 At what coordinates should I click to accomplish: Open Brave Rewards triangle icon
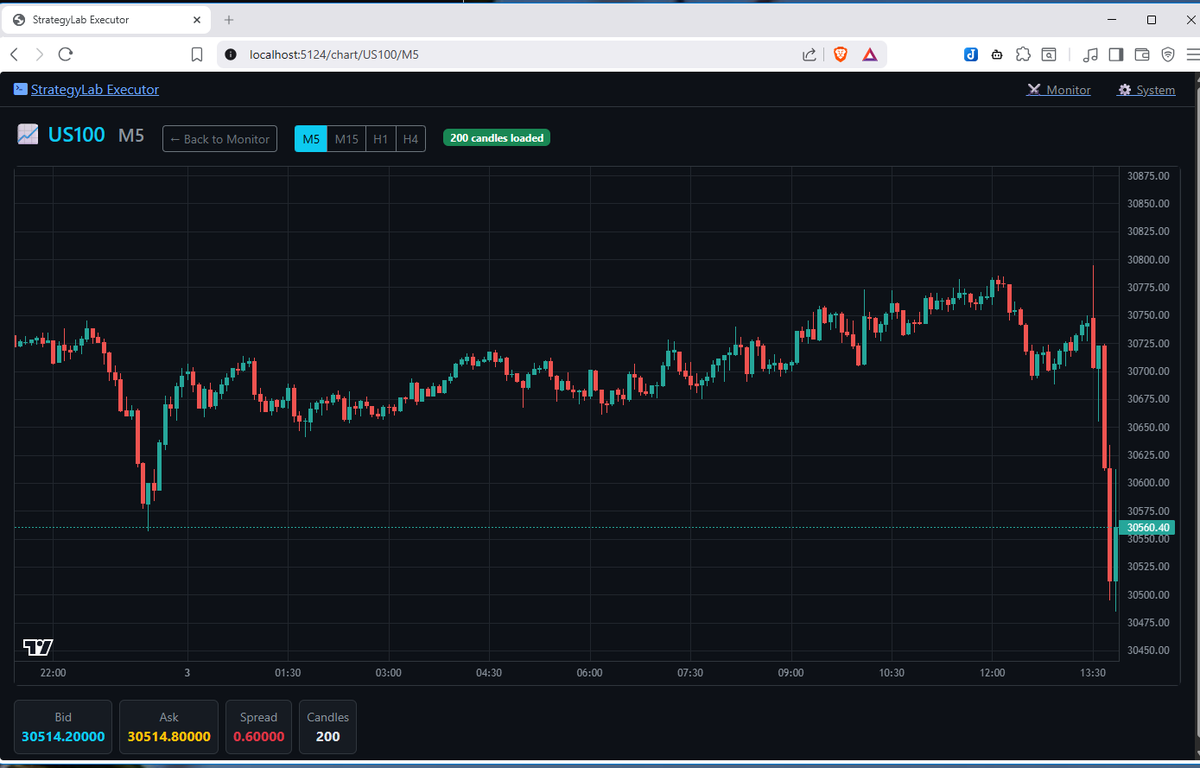[869, 54]
